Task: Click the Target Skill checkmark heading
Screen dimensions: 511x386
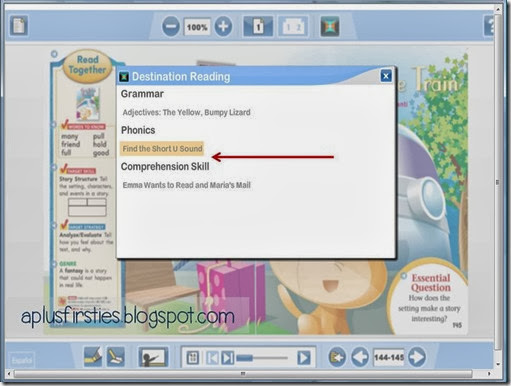Action: pyautogui.click(x=78, y=170)
